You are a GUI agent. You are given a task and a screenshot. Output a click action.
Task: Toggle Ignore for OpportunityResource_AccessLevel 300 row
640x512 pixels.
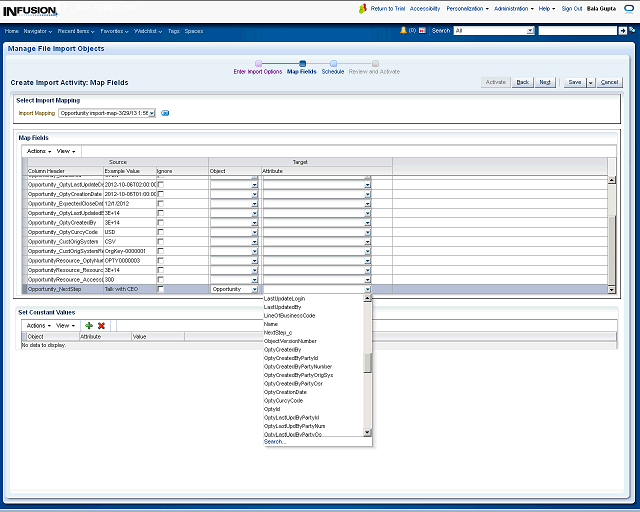point(161,280)
